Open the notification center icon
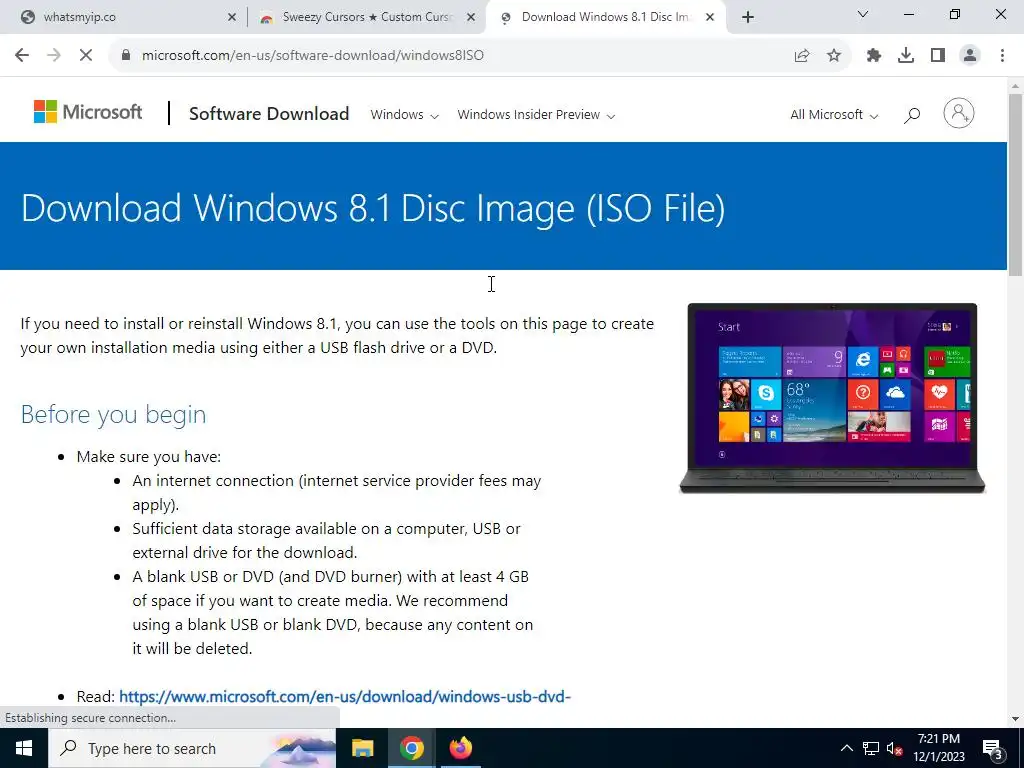 [993, 748]
